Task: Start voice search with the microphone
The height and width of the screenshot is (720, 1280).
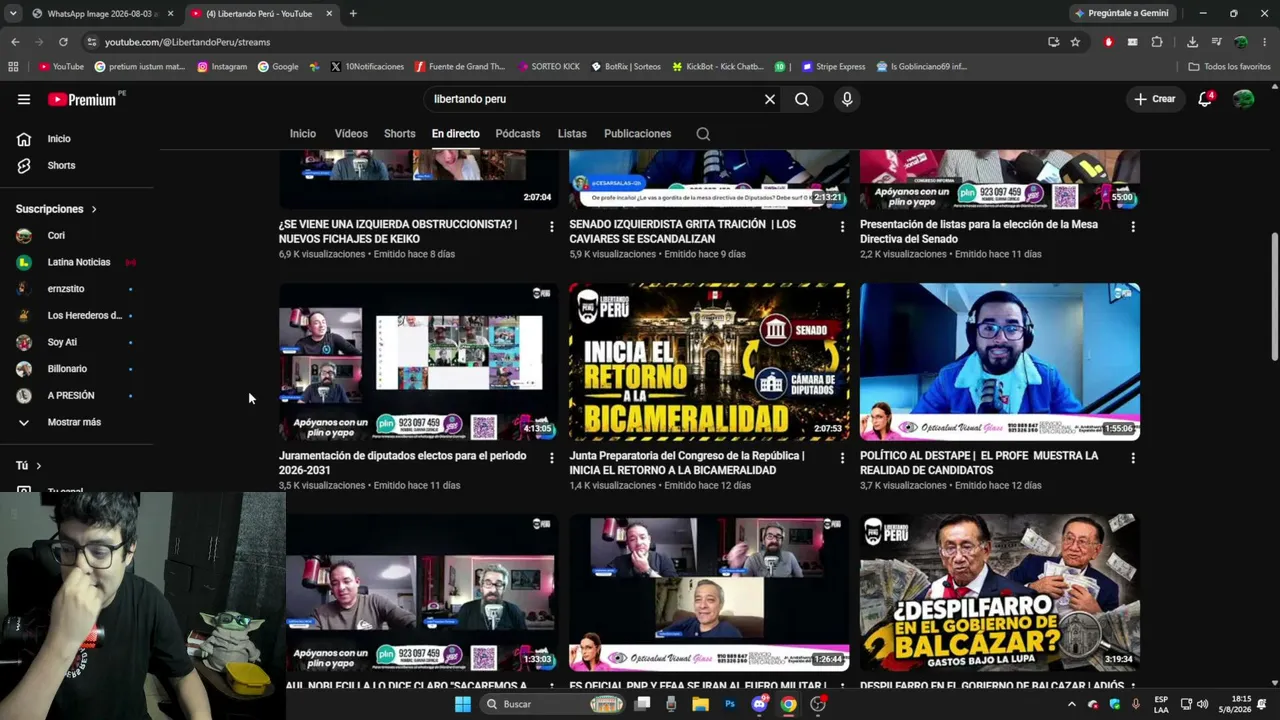Action: [847, 99]
